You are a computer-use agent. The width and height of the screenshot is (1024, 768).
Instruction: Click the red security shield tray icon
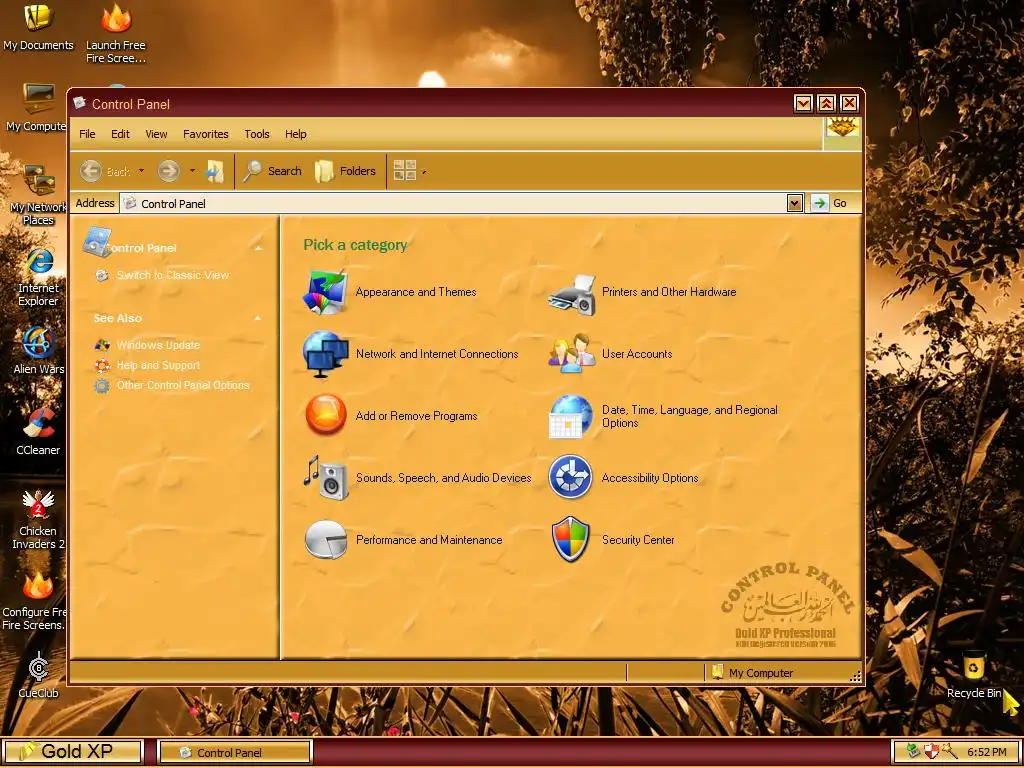pyautogui.click(x=931, y=752)
